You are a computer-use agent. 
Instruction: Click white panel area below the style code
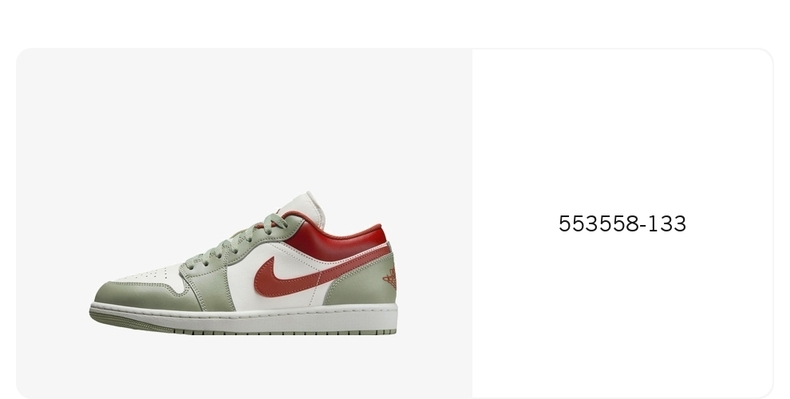(622, 315)
